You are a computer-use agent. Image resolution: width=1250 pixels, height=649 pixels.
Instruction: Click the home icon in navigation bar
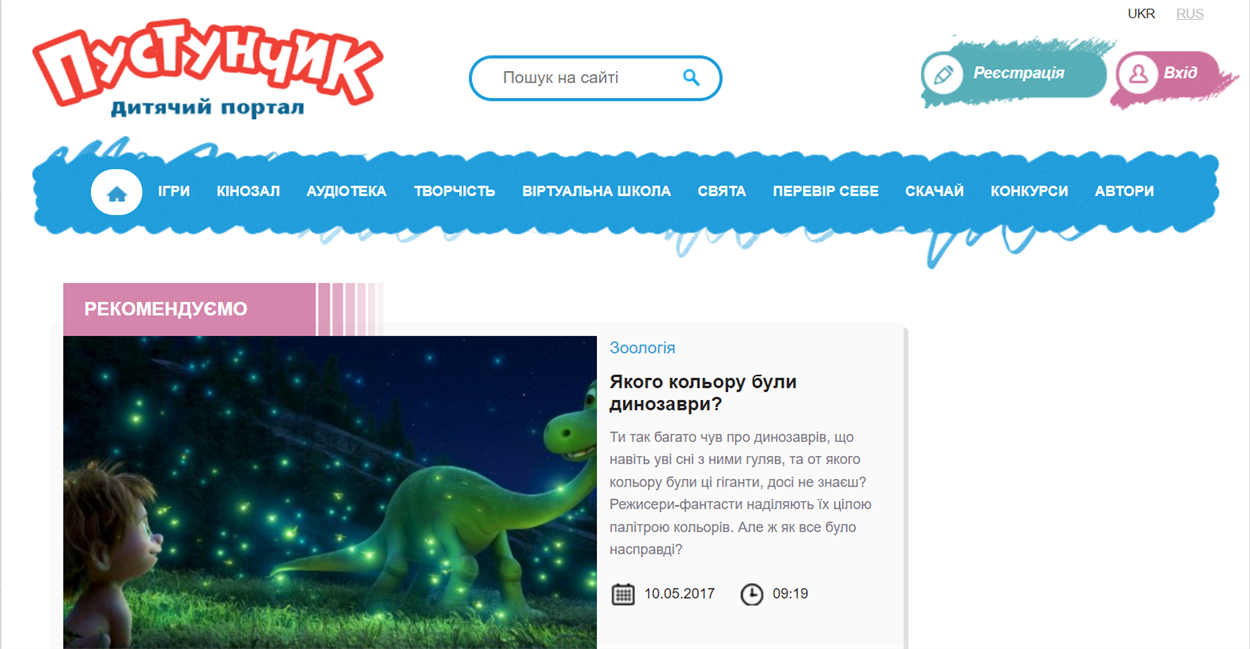click(x=117, y=192)
